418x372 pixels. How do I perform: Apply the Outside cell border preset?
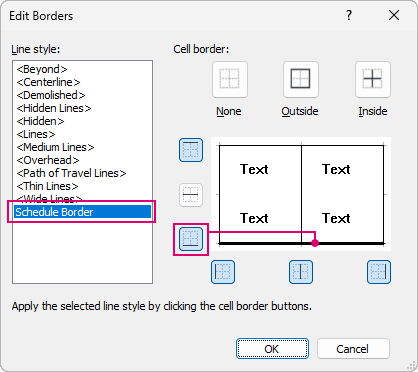click(301, 79)
